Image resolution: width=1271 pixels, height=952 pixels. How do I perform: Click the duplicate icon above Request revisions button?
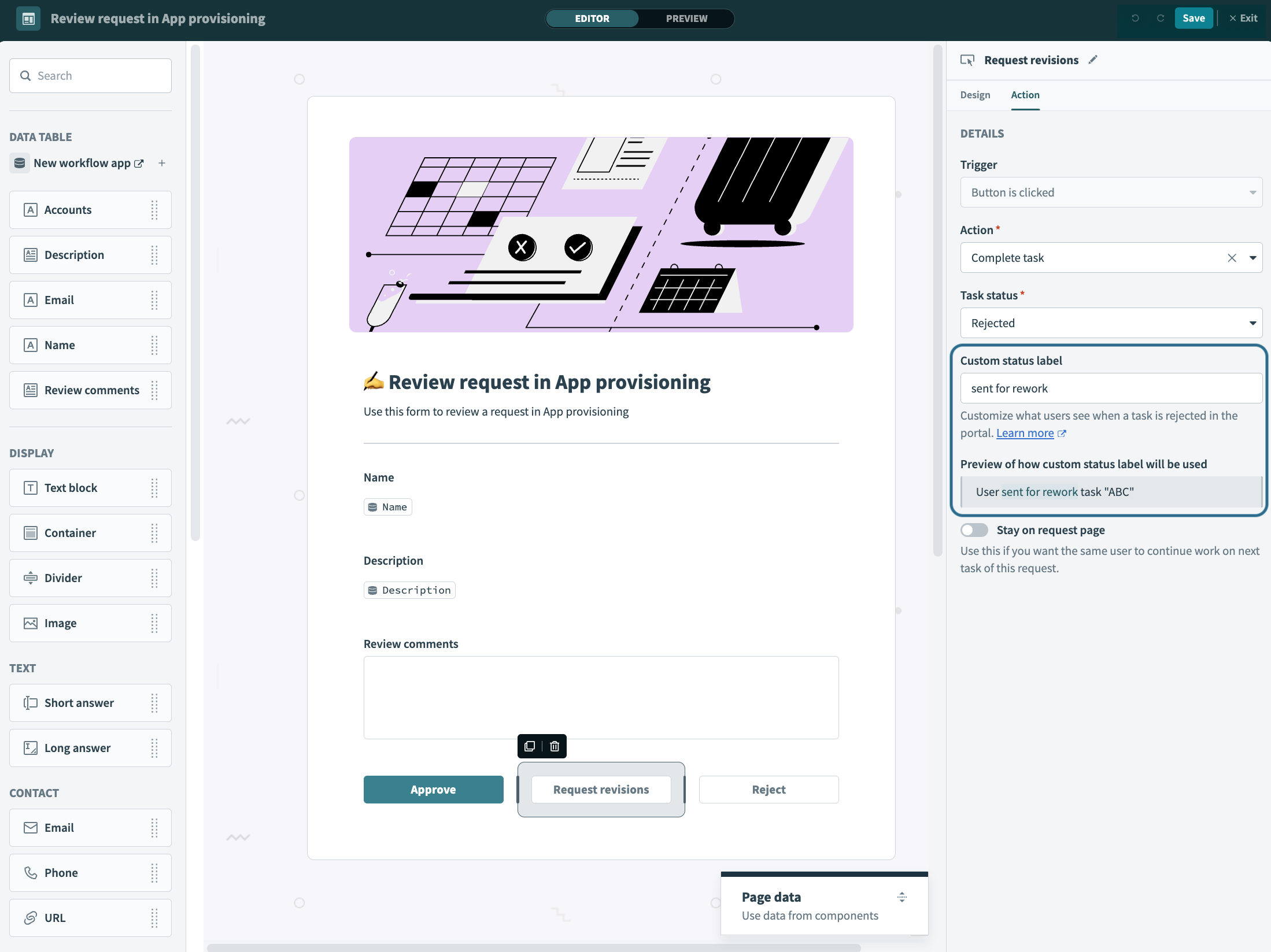point(530,746)
